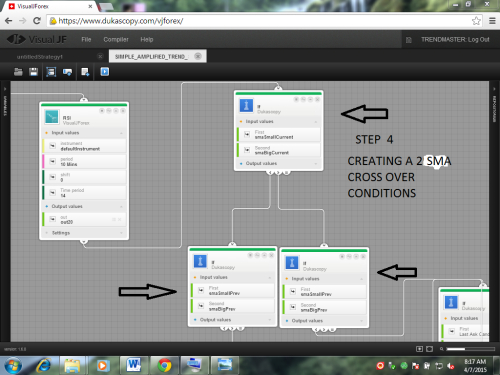
Task: Click TRENDMASTER Log Out link
Action: pyautogui.click(x=455, y=39)
